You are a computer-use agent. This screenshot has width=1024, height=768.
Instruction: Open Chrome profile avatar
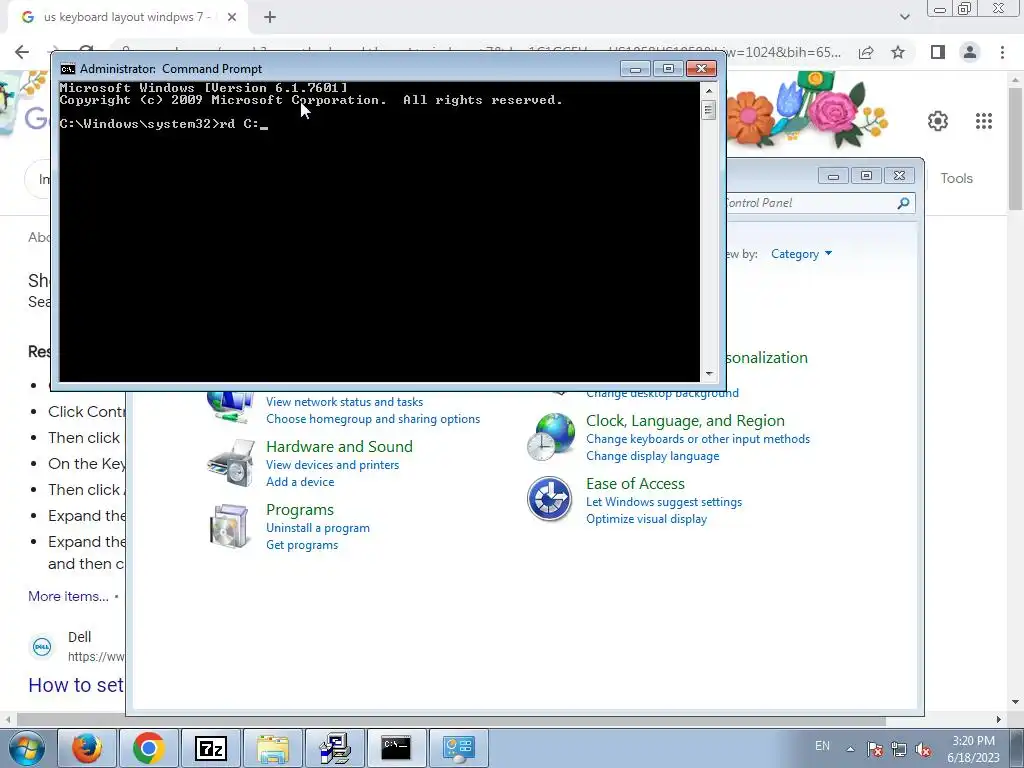(970, 52)
